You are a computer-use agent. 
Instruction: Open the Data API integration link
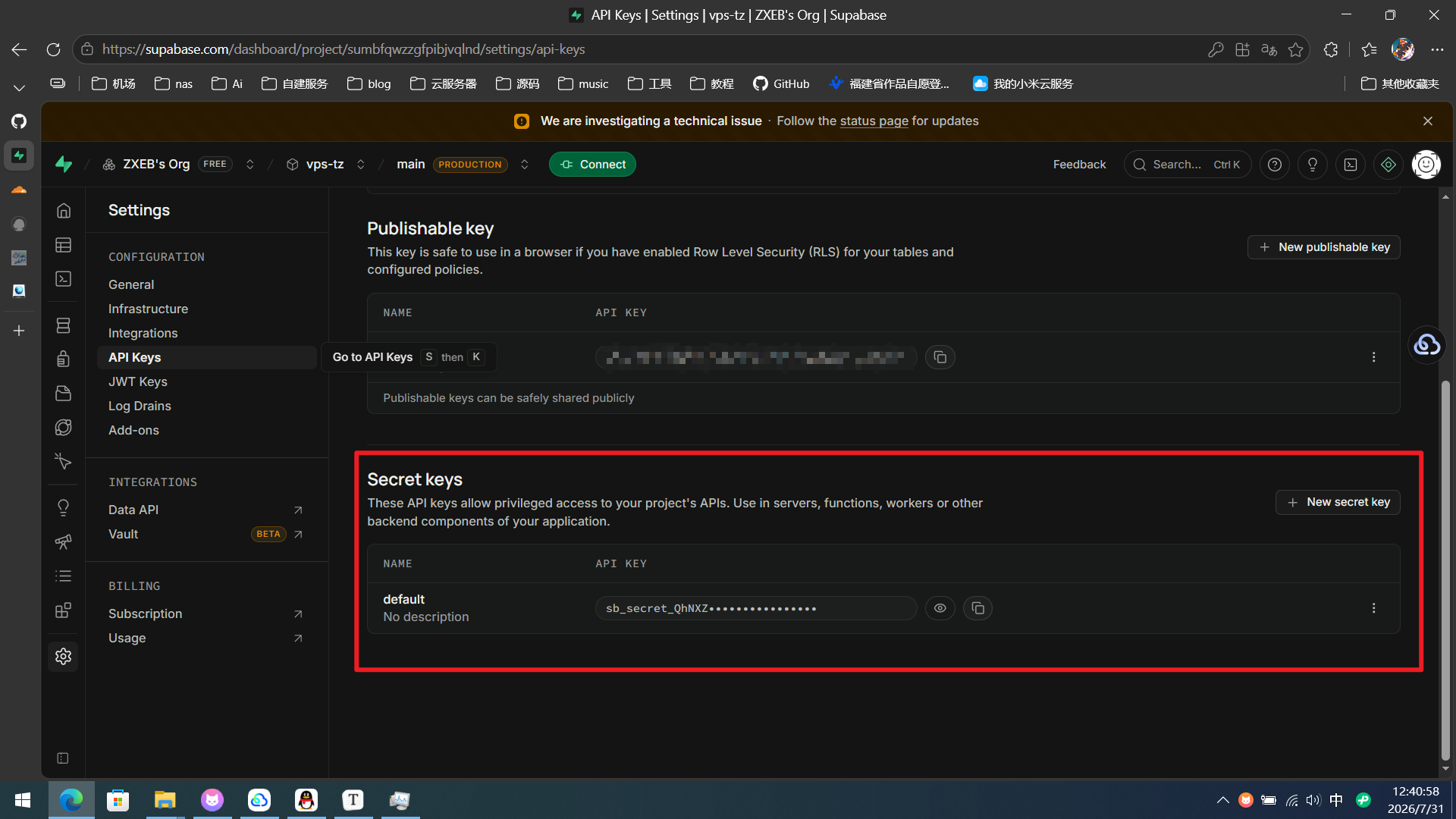pos(206,510)
